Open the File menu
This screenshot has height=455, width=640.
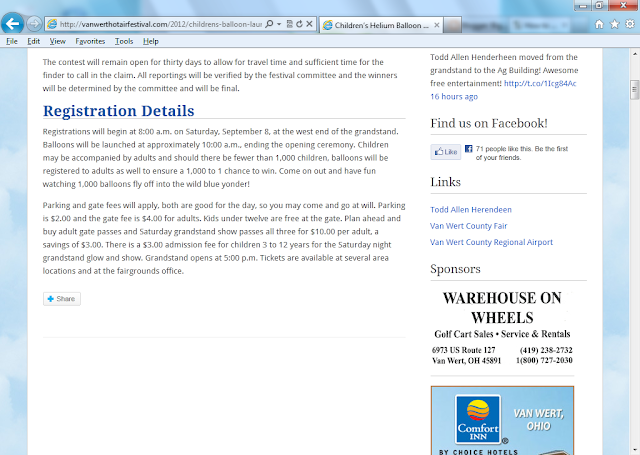click(12, 41)
